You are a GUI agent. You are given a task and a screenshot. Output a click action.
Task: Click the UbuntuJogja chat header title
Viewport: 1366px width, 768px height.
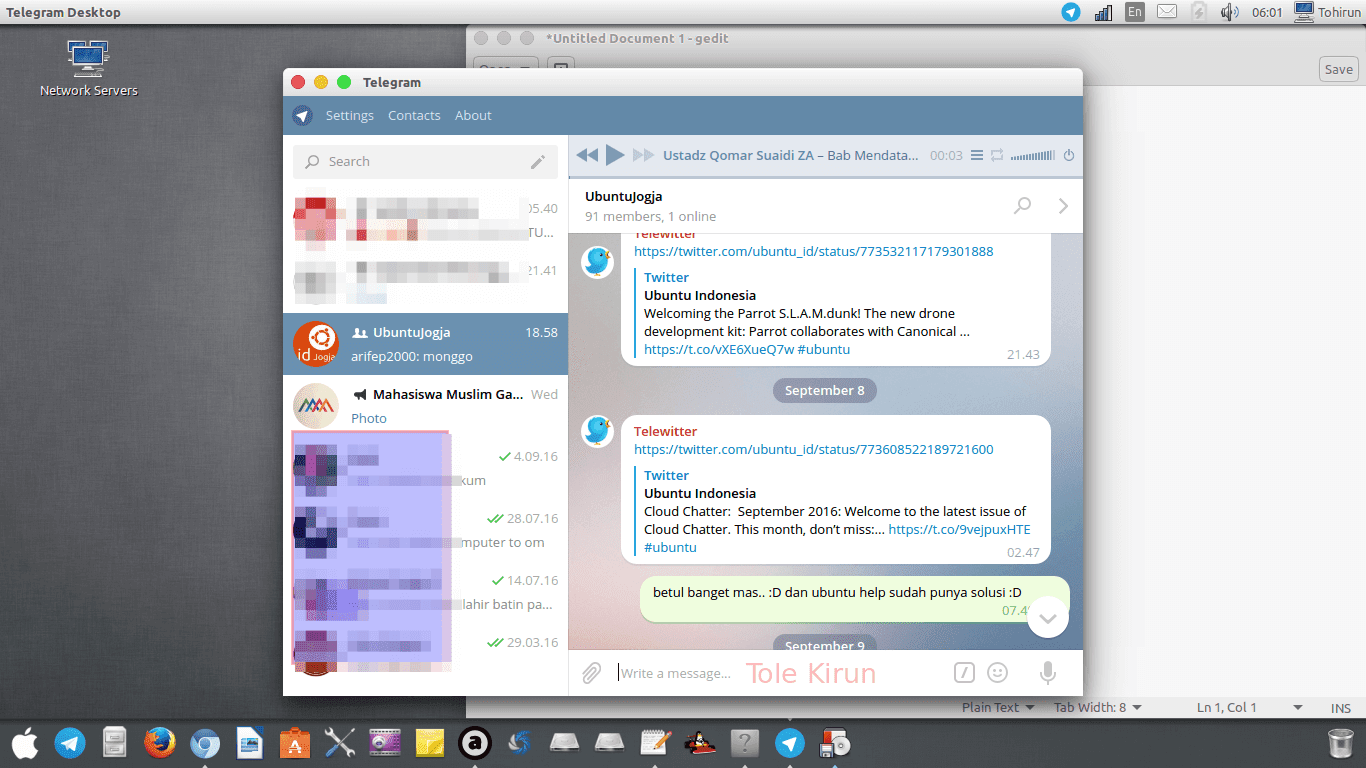coord(623,196)
